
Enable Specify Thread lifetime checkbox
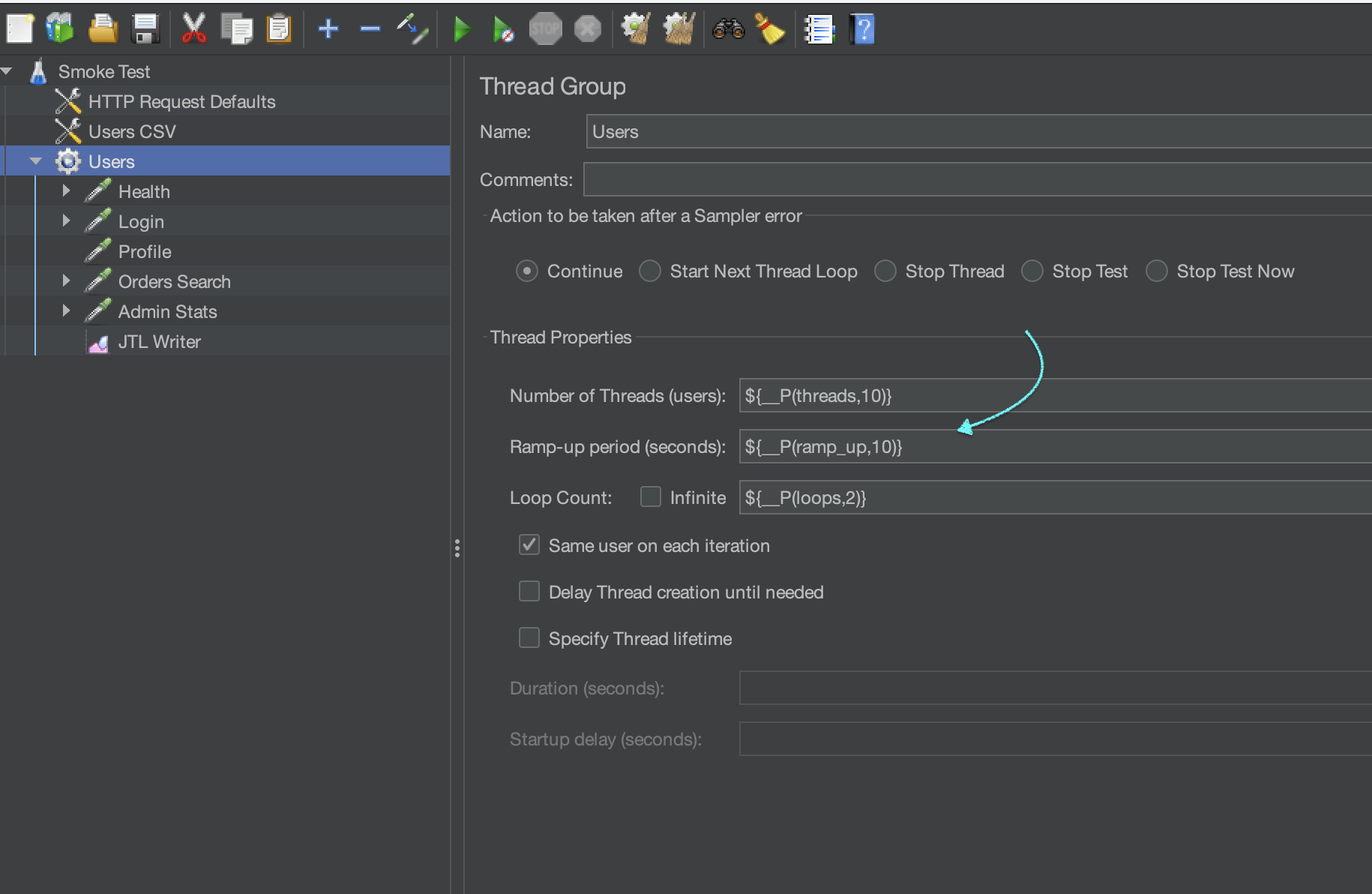pos(529,638)
